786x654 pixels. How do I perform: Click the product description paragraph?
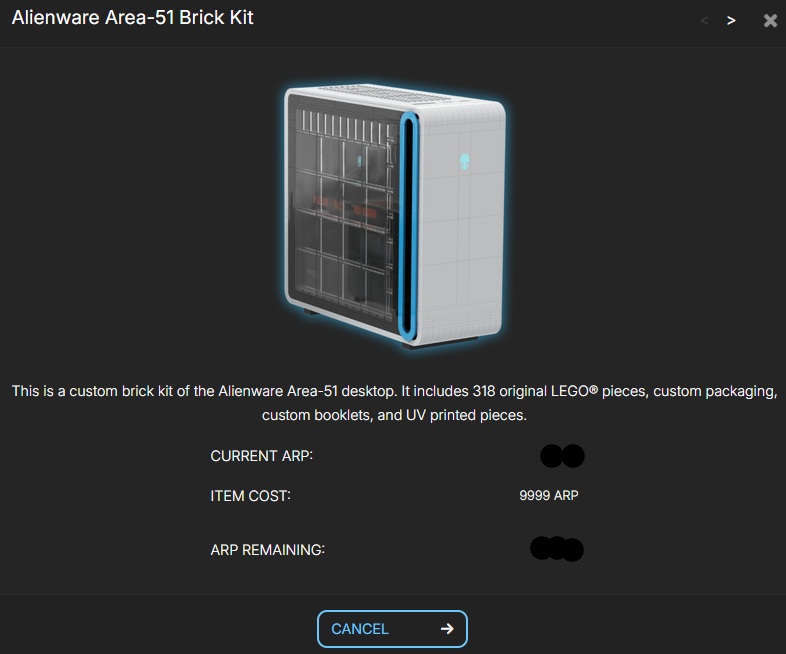click(394, 403)
